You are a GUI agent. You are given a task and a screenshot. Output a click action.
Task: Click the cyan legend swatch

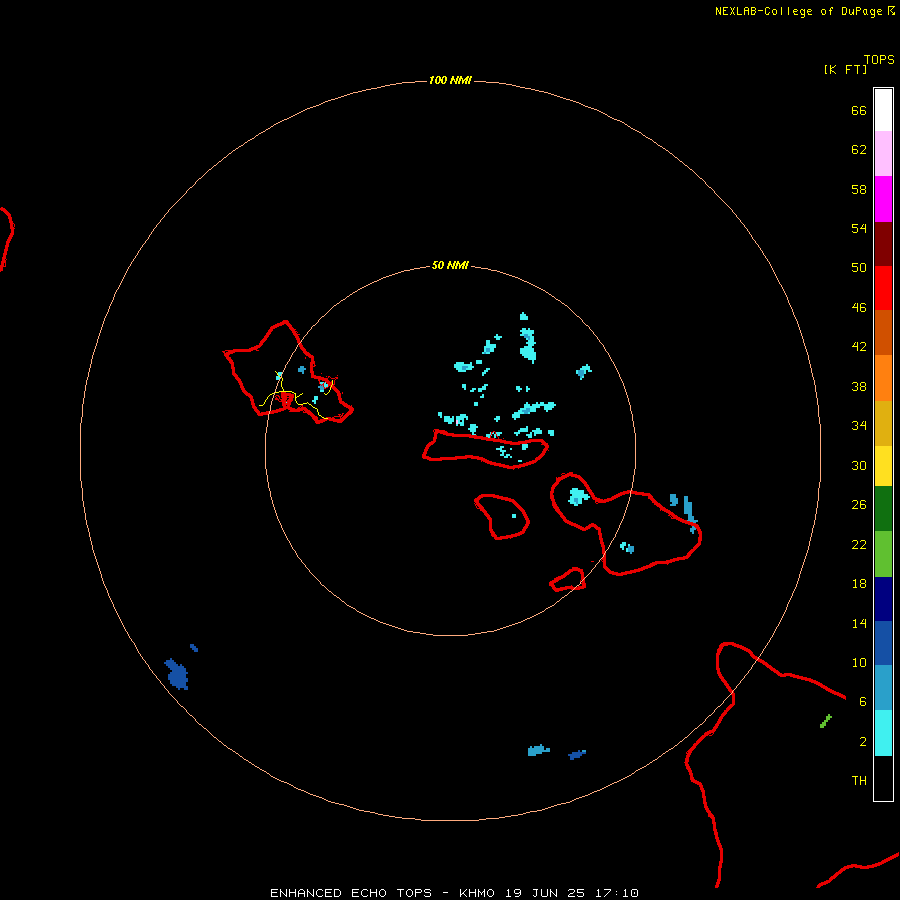pyautogui.click(x=883, y=733)
